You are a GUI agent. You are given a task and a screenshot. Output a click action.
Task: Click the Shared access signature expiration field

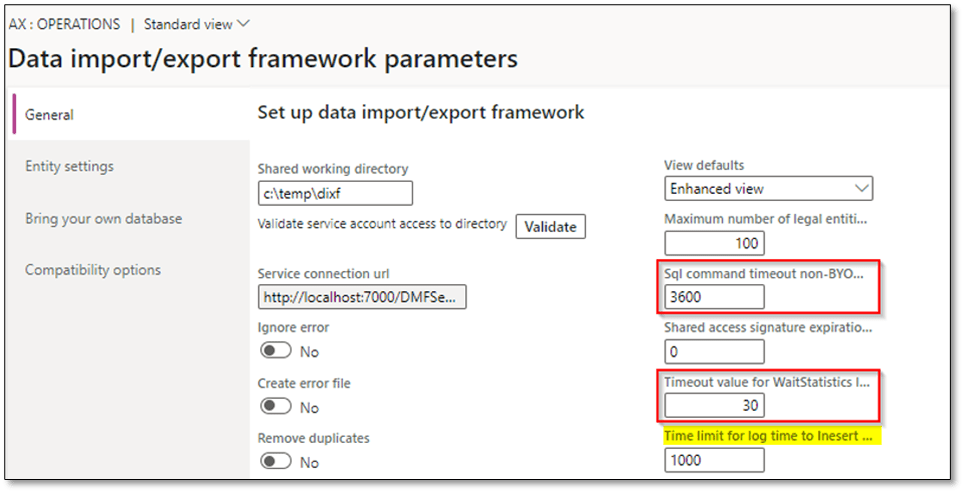tap(714, 351)
